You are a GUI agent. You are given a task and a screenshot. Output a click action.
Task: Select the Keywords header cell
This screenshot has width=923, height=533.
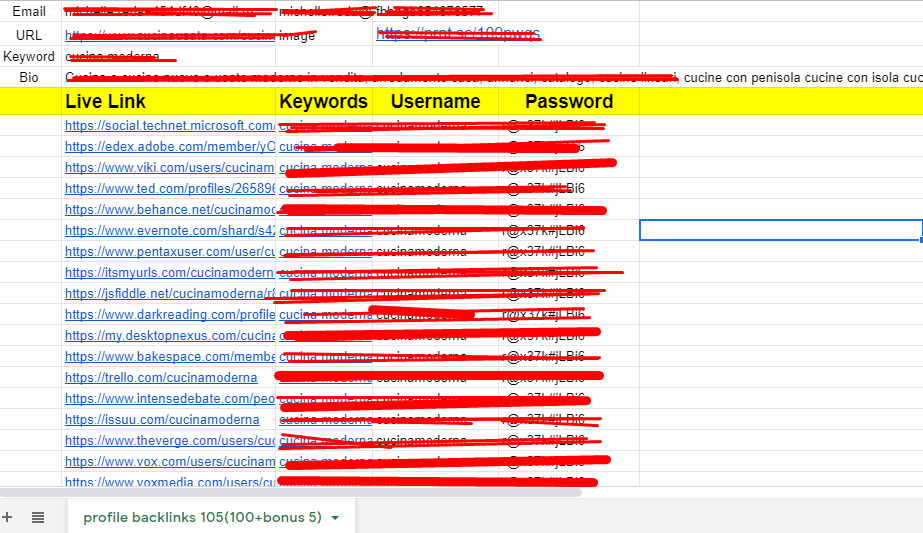324,101
